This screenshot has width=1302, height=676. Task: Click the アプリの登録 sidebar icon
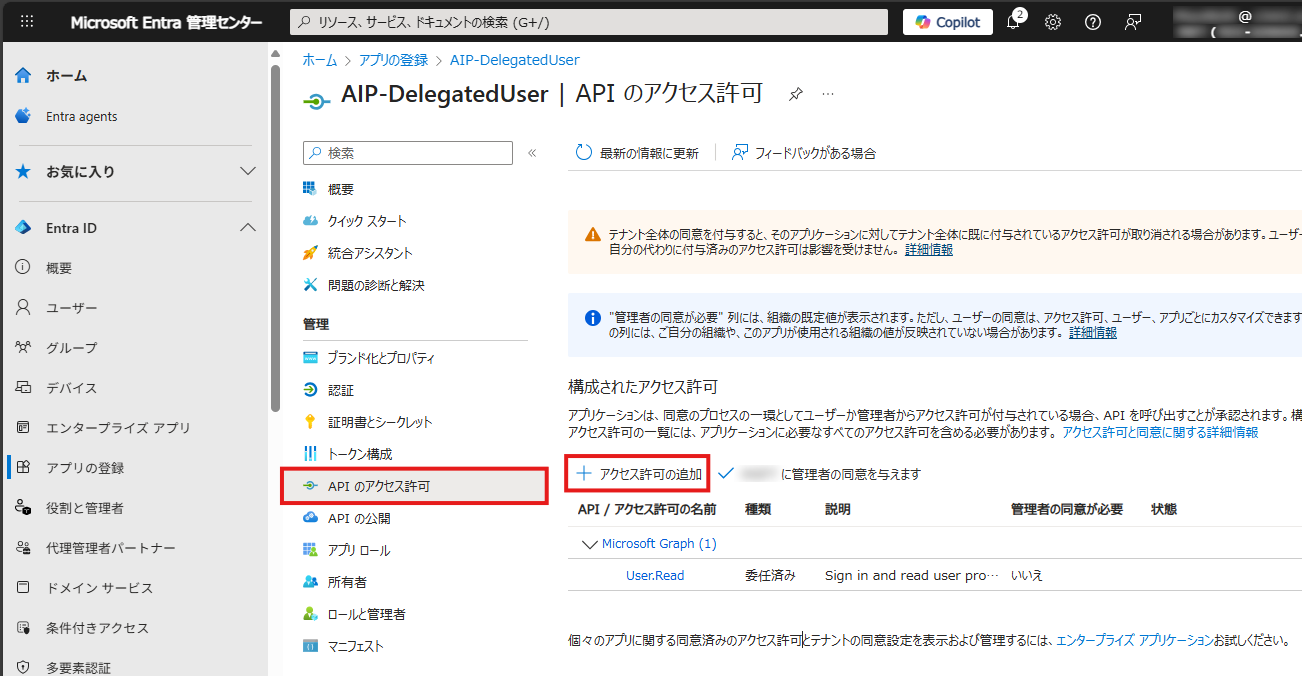click(x=23, y=468)
